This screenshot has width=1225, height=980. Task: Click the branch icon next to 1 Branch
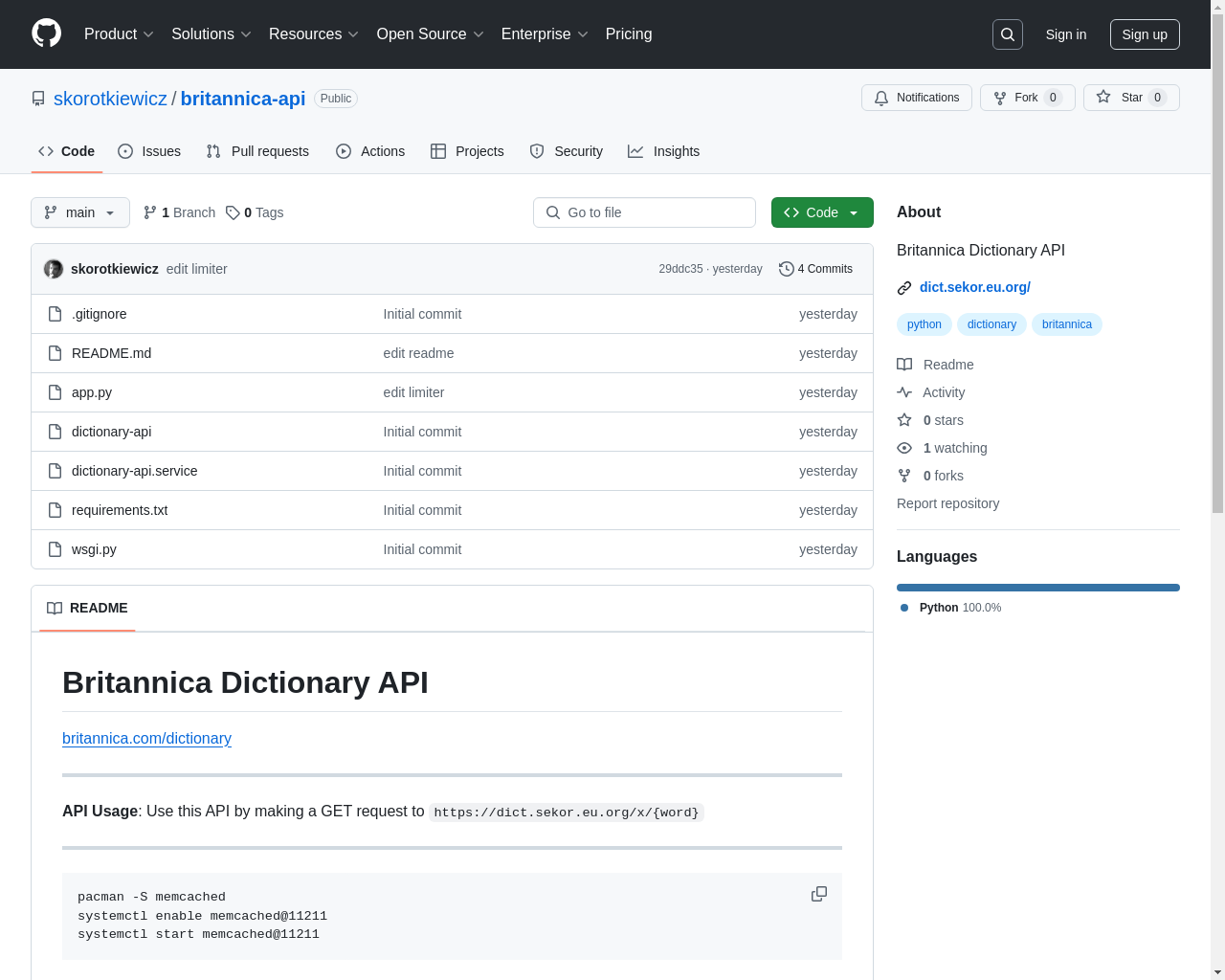point(150,212)
